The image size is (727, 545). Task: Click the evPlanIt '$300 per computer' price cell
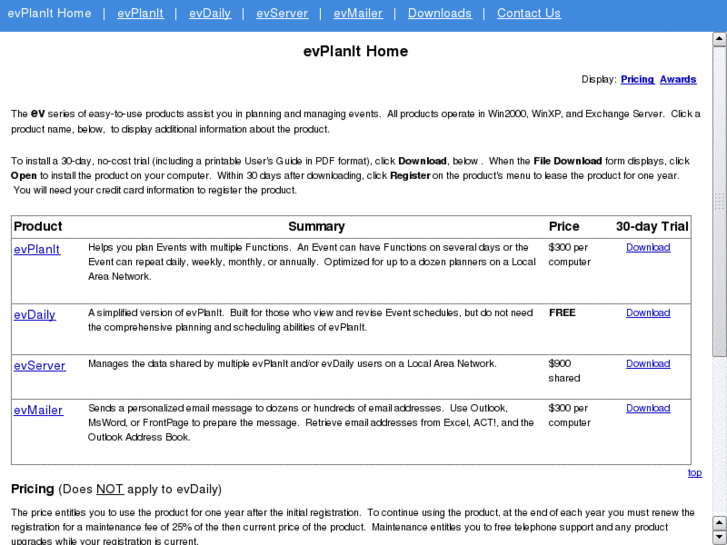pyautogui.click(x=569, y=255)
